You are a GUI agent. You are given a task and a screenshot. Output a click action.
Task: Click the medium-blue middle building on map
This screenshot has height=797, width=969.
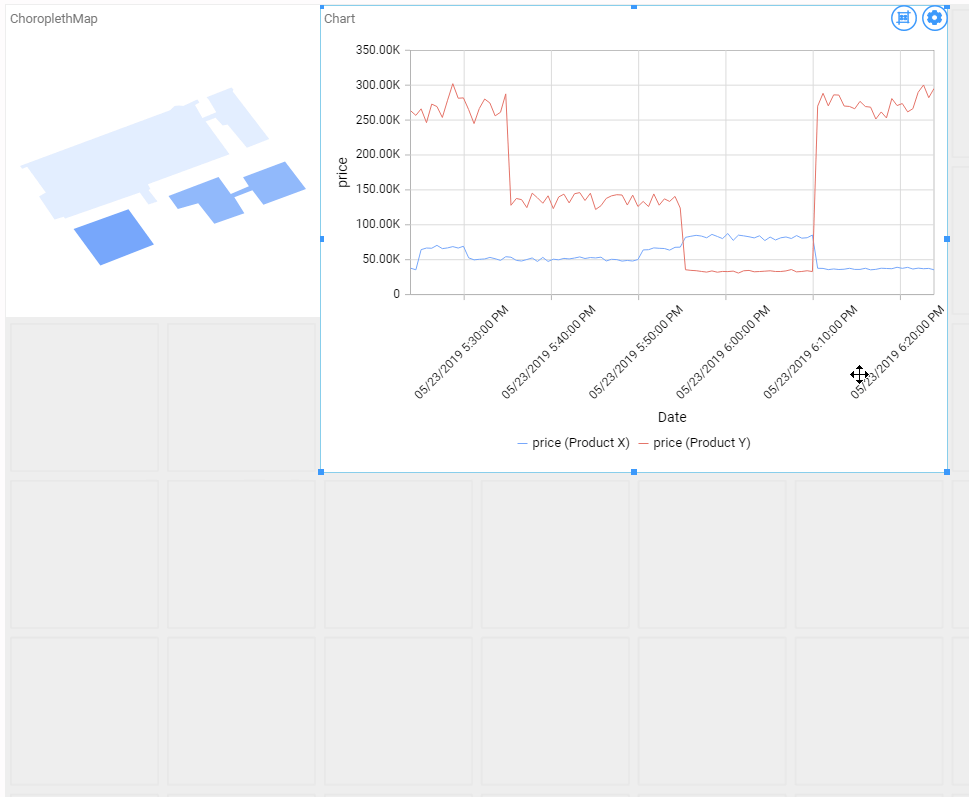209,199
